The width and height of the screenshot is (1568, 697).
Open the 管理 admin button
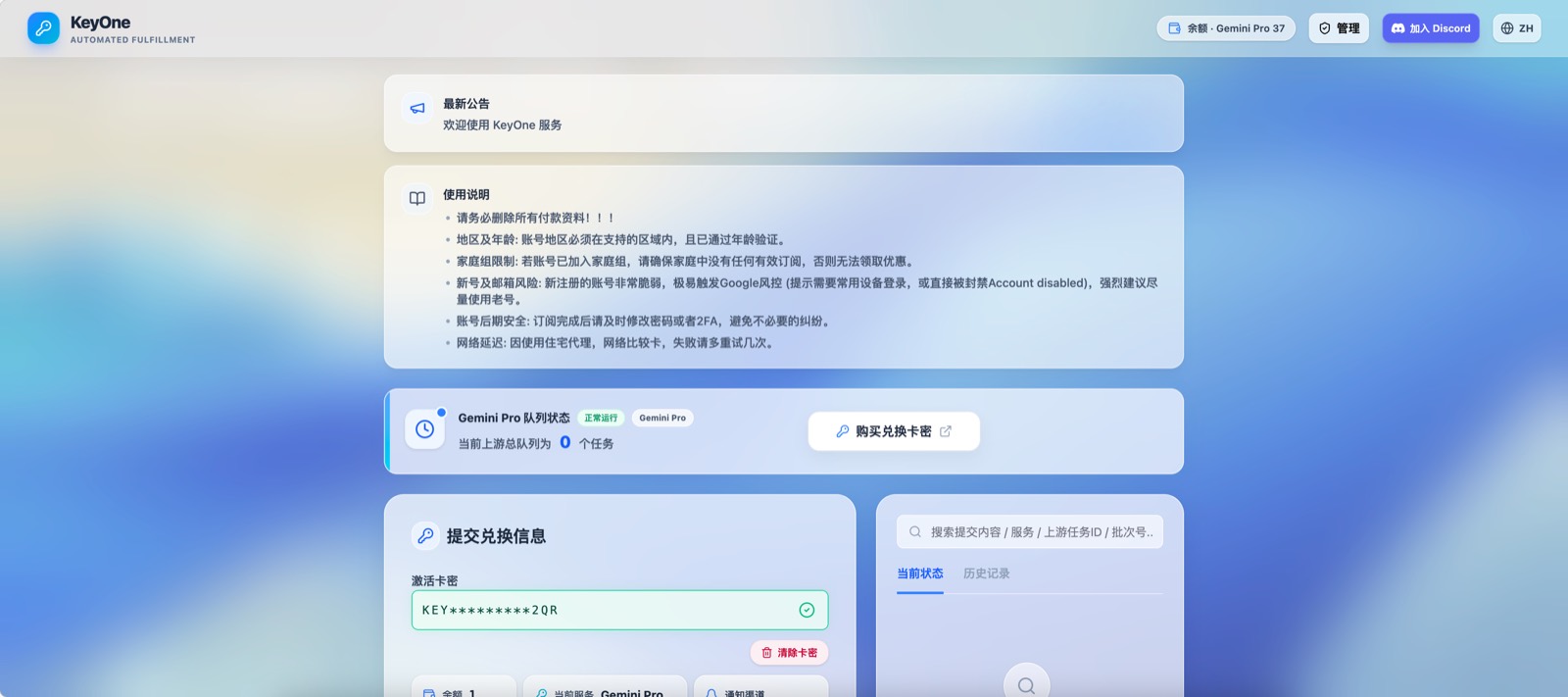[1339, 28]
